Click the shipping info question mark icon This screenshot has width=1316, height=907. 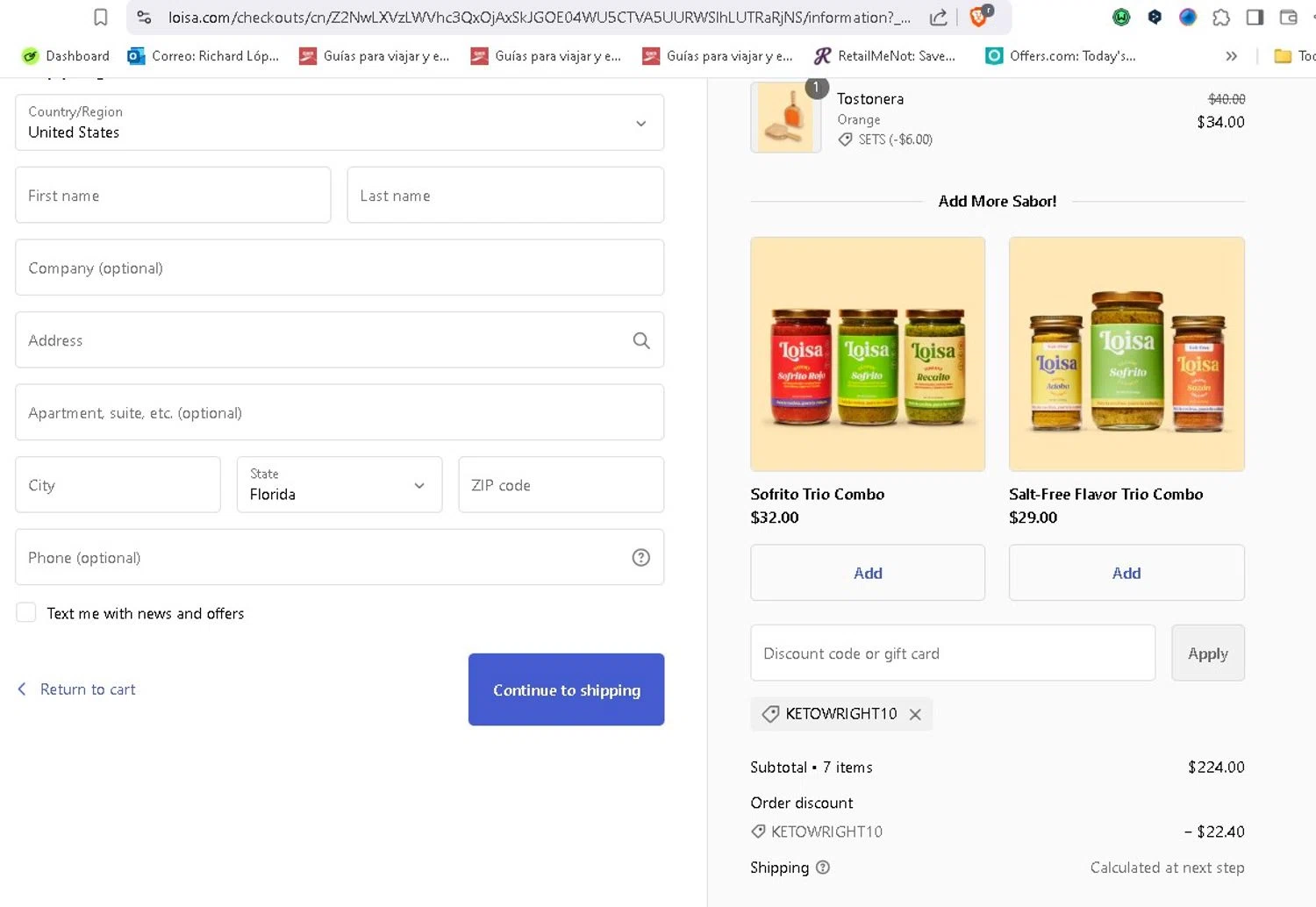coord(823,868)
